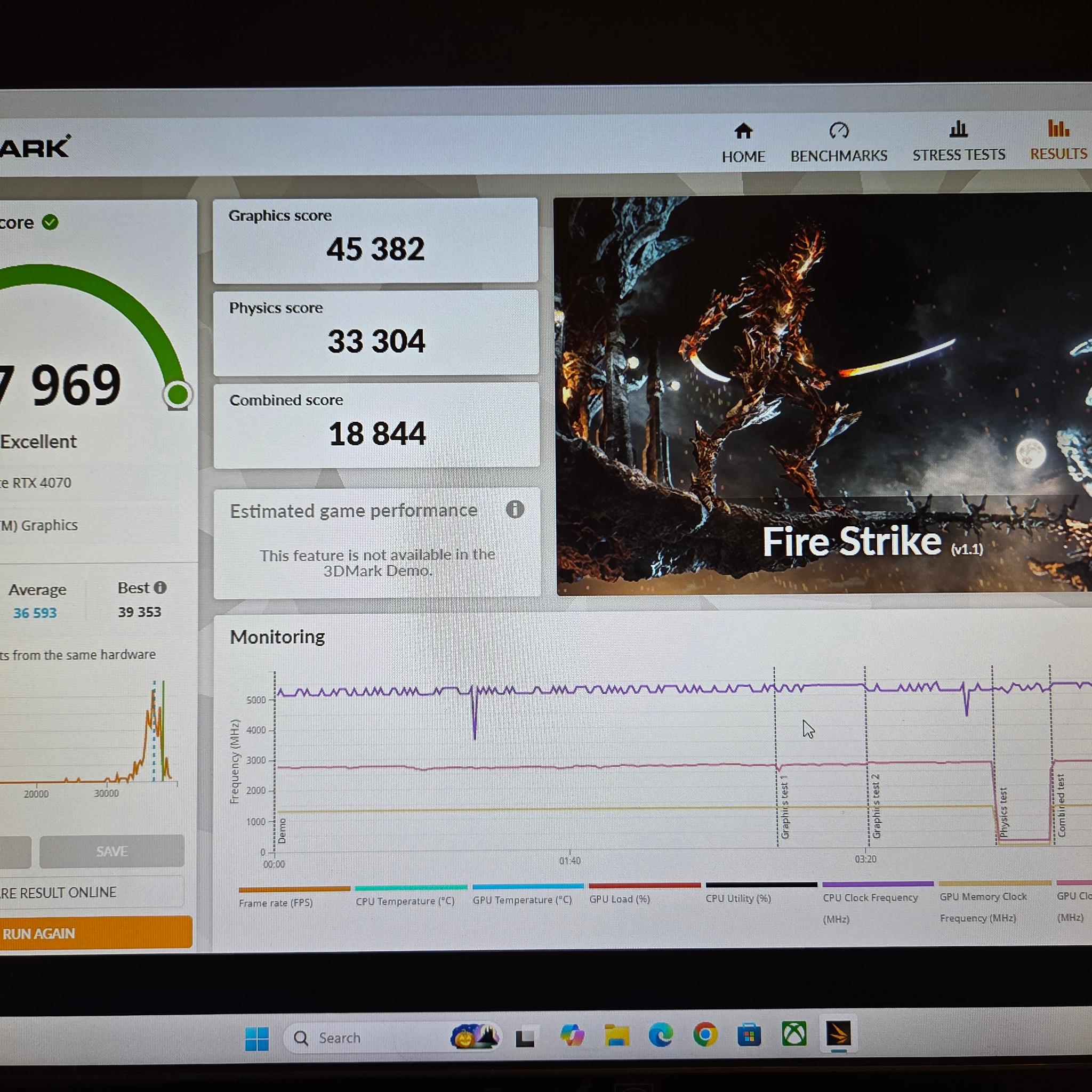Screen dimensions: 1092x1092
Task: Launch Google Chrome from the taskbar
Action: pyautogui.click(x=705, y=1035)
